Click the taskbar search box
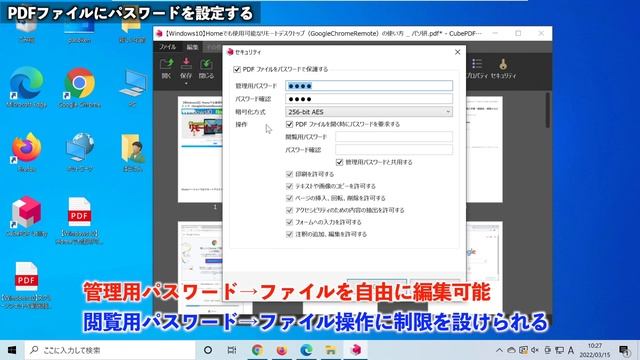 click(110, 350)
